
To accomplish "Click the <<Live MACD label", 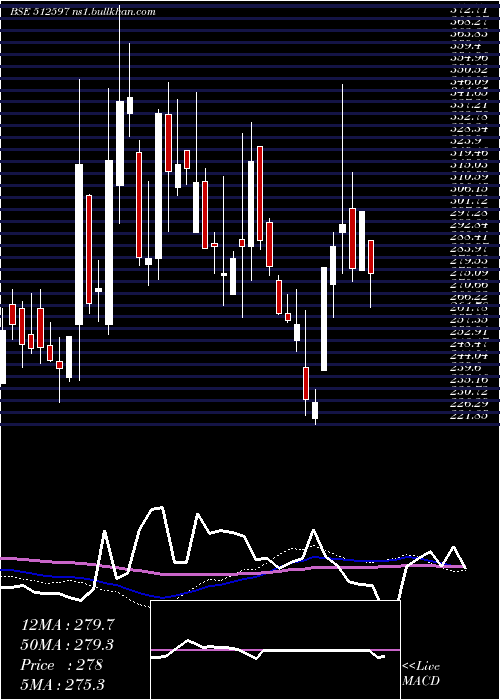I will click(x=421, y=673).
